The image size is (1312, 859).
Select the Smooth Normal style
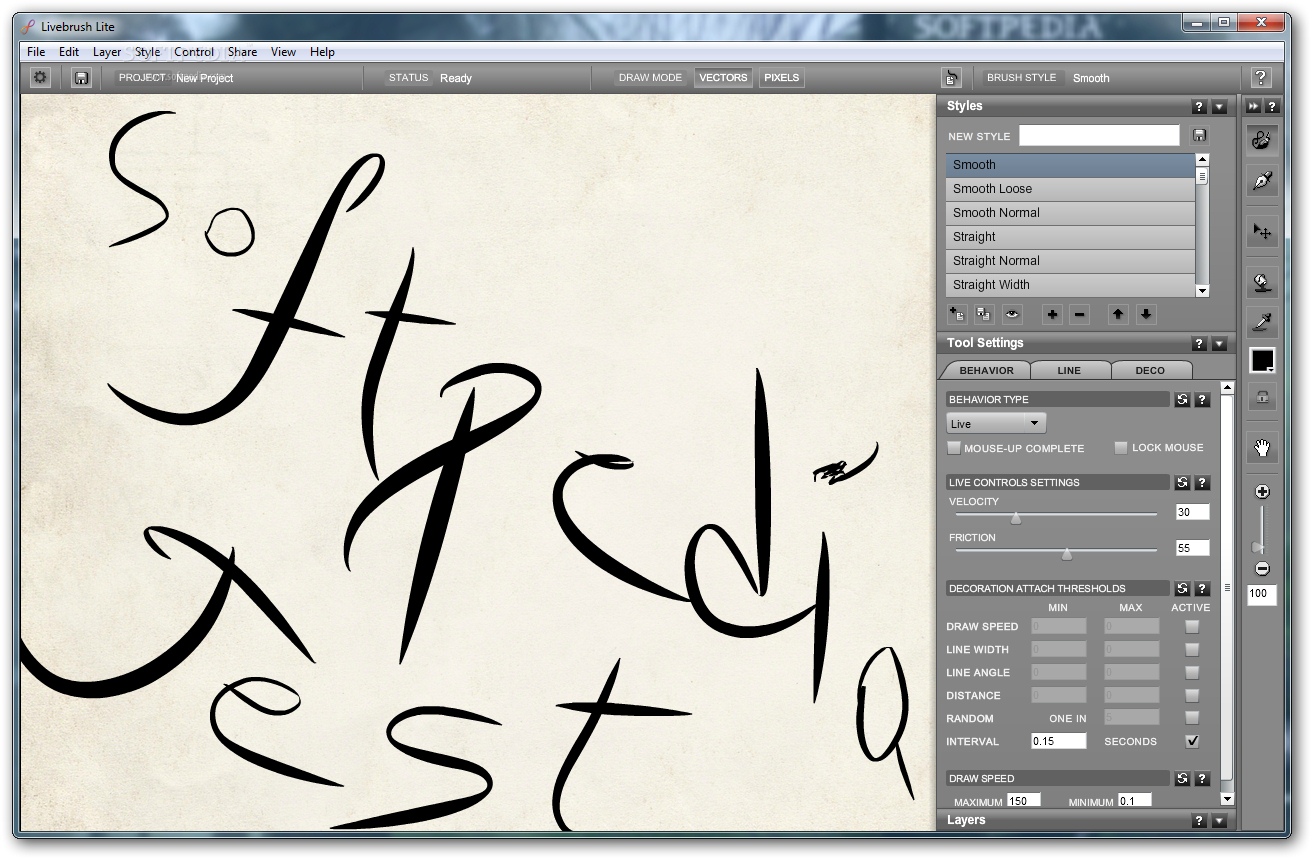click(1070, 213)
